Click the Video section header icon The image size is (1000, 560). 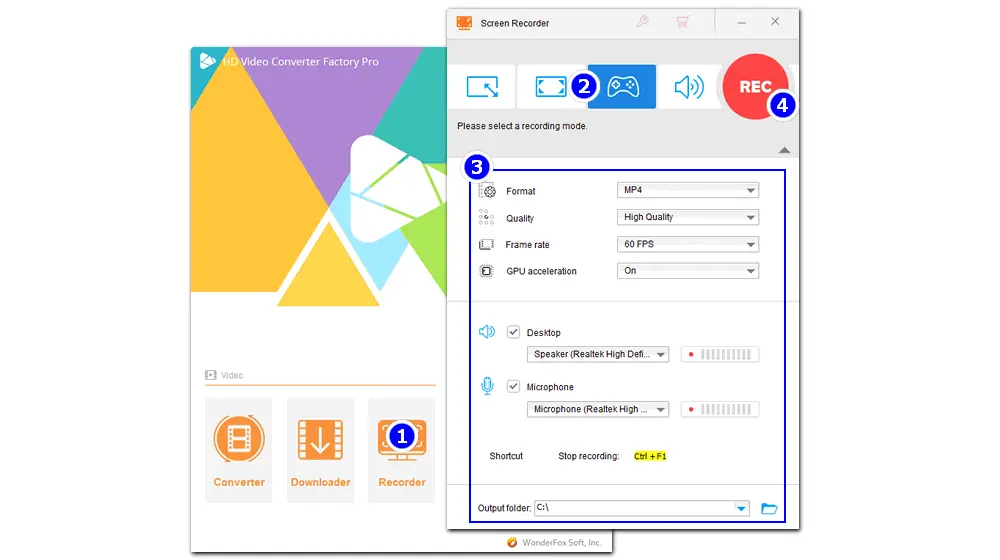(x=210, y=375)
